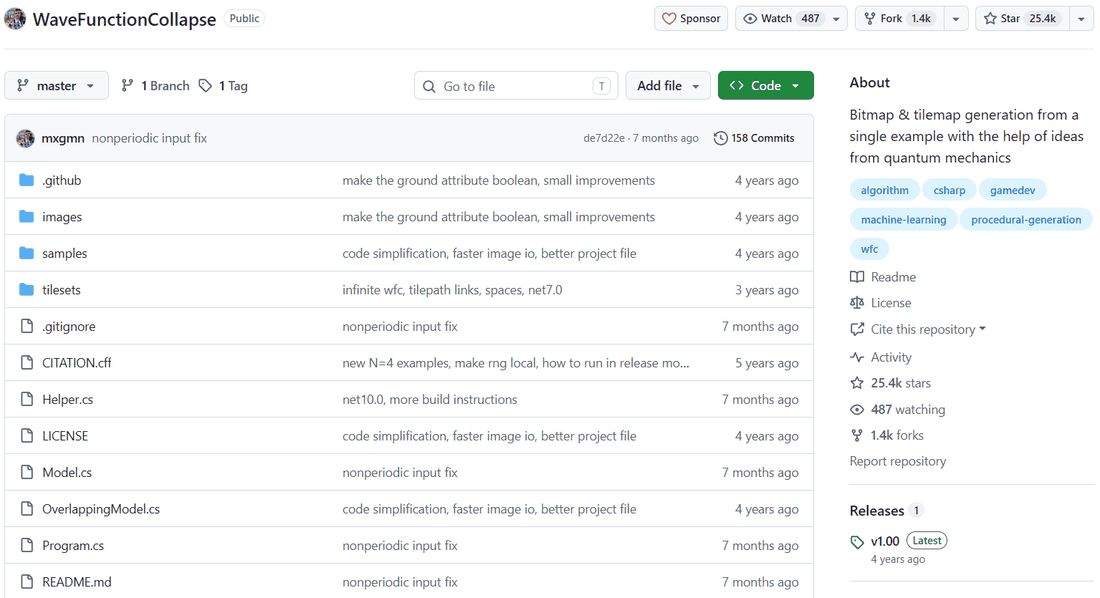The height and width of the screenshot is (598, 1100).
Task: Open the repository owner avatar
Action: [15, 19]
